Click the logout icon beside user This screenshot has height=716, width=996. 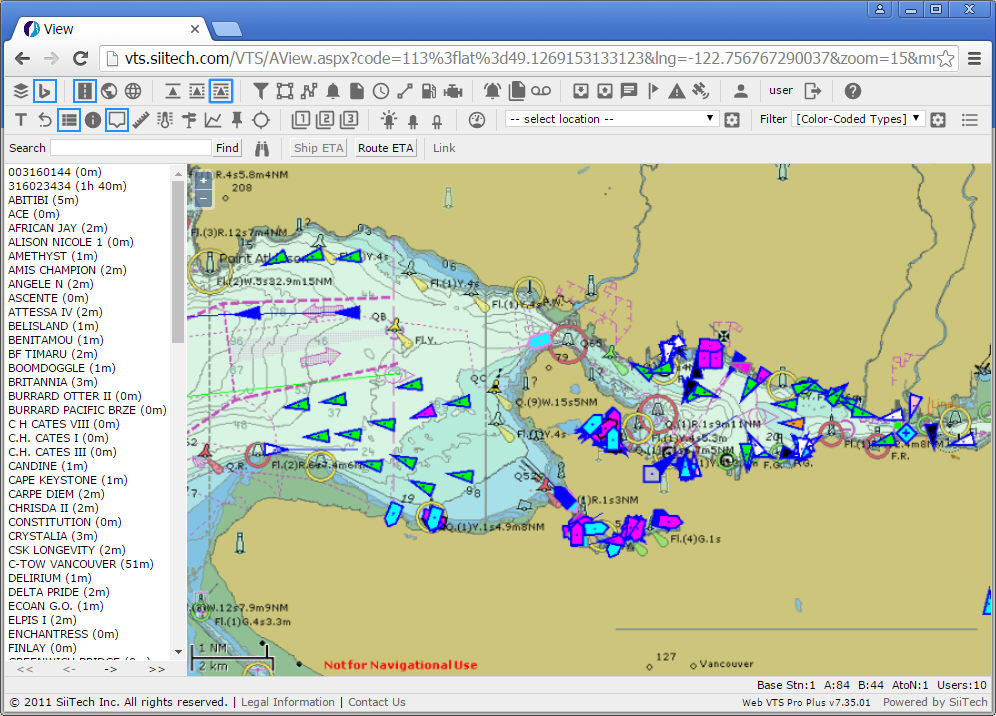point(813,91)
